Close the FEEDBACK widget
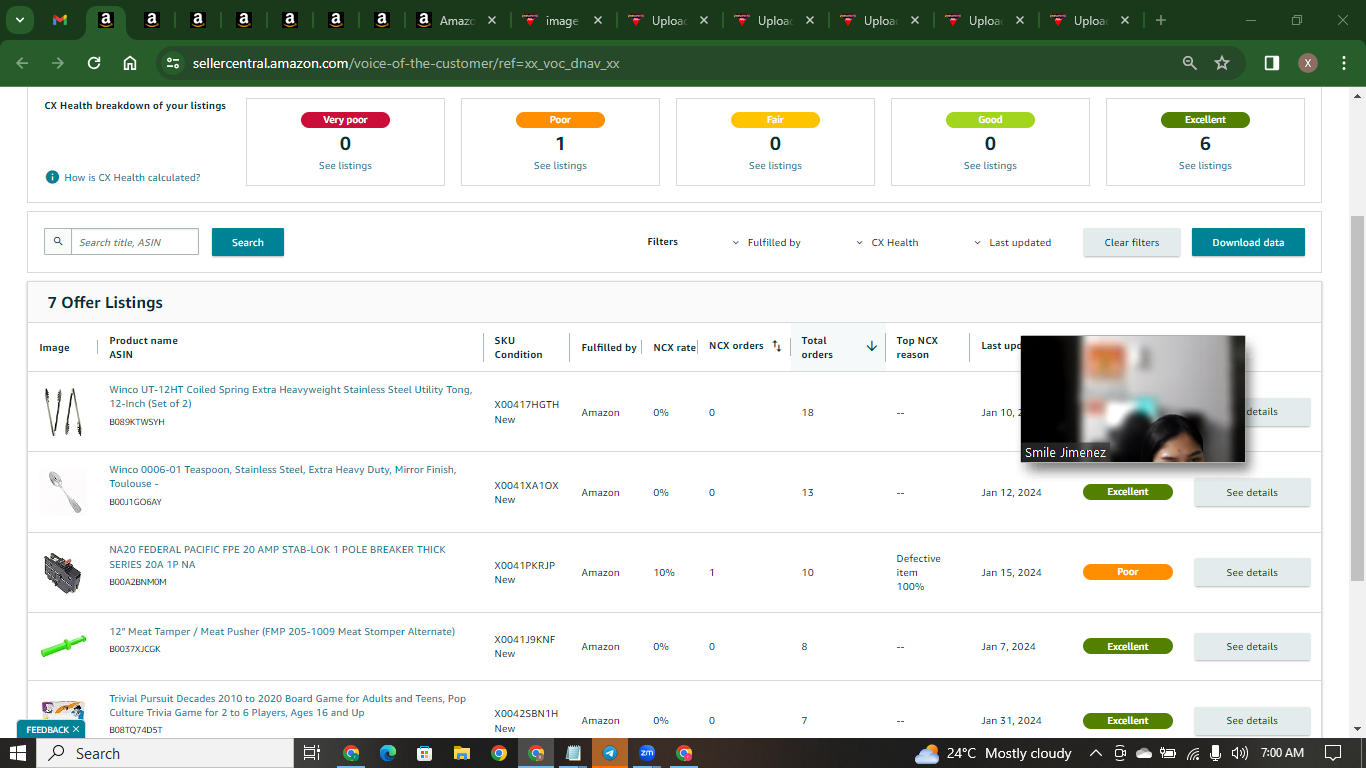Viewport: 1366px width, 768px height. click(x=77, y=730)
